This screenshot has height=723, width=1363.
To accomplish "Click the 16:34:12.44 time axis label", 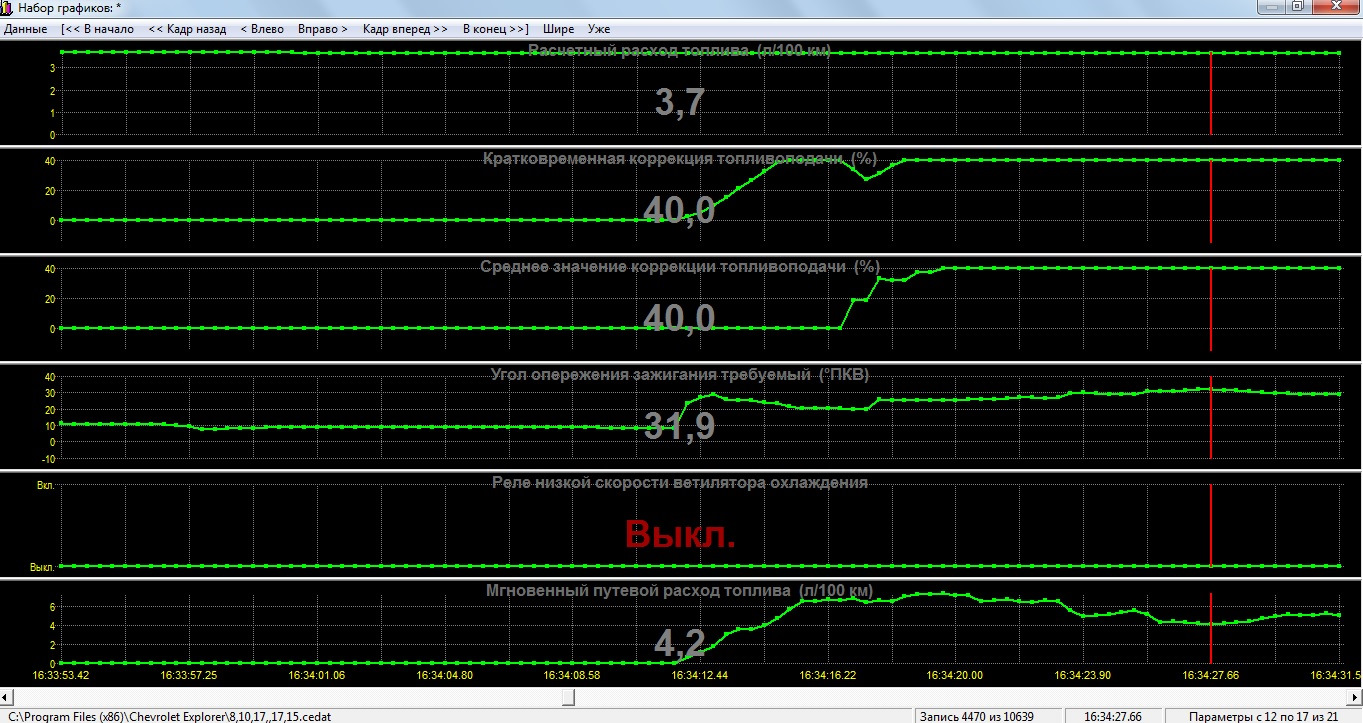I will pyautogui.click(x=700, y=675).
